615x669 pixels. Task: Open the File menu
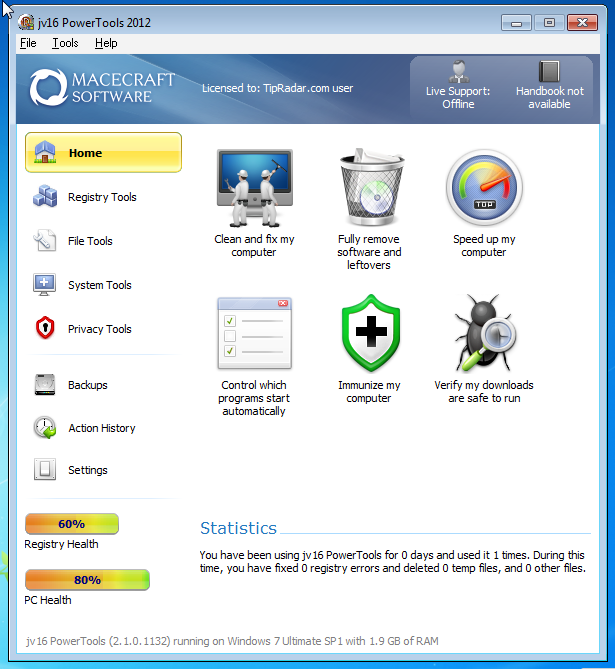[x=28, y=43]
